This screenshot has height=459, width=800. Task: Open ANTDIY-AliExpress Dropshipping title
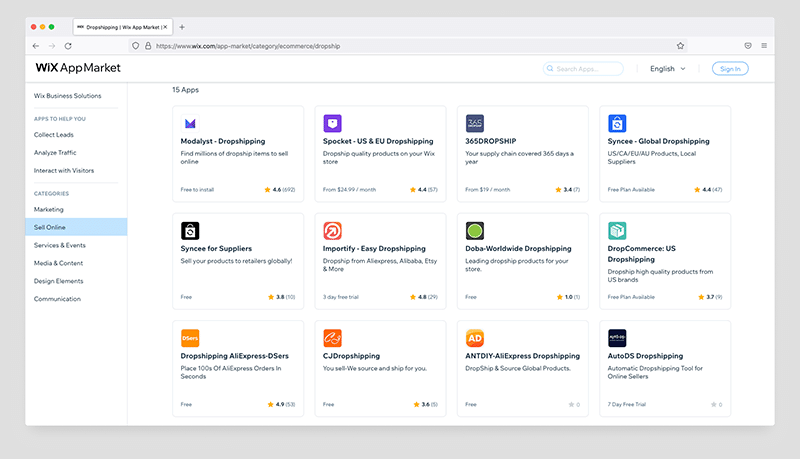pyautogui.click(x=522, y=356)
